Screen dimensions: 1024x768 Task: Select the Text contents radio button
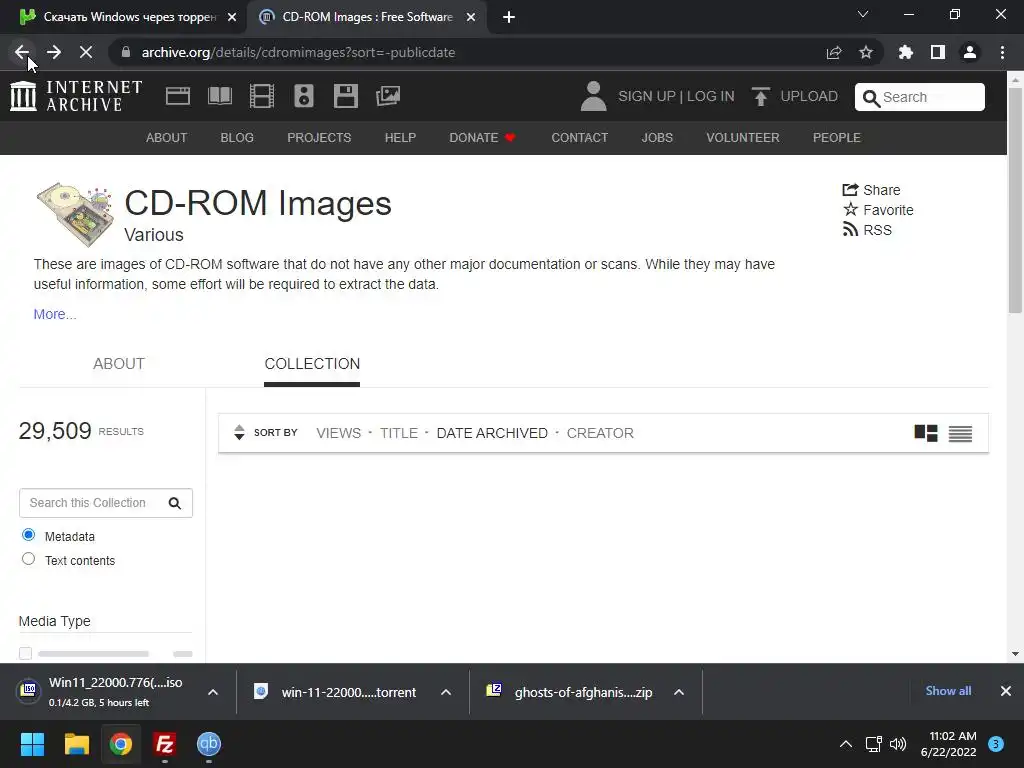[28, 559]
